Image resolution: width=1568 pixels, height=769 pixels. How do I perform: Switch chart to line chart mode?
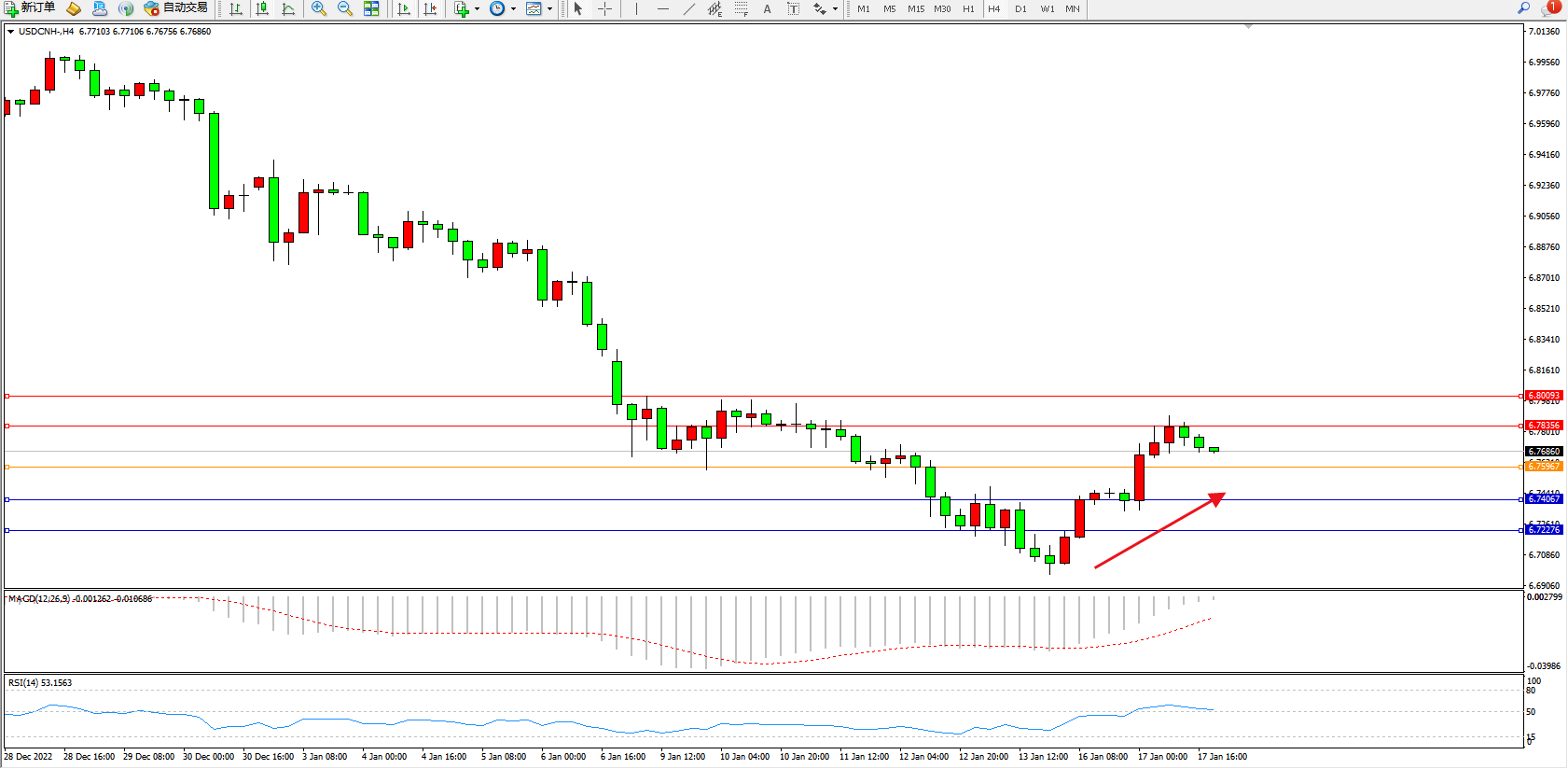(288, 9)
